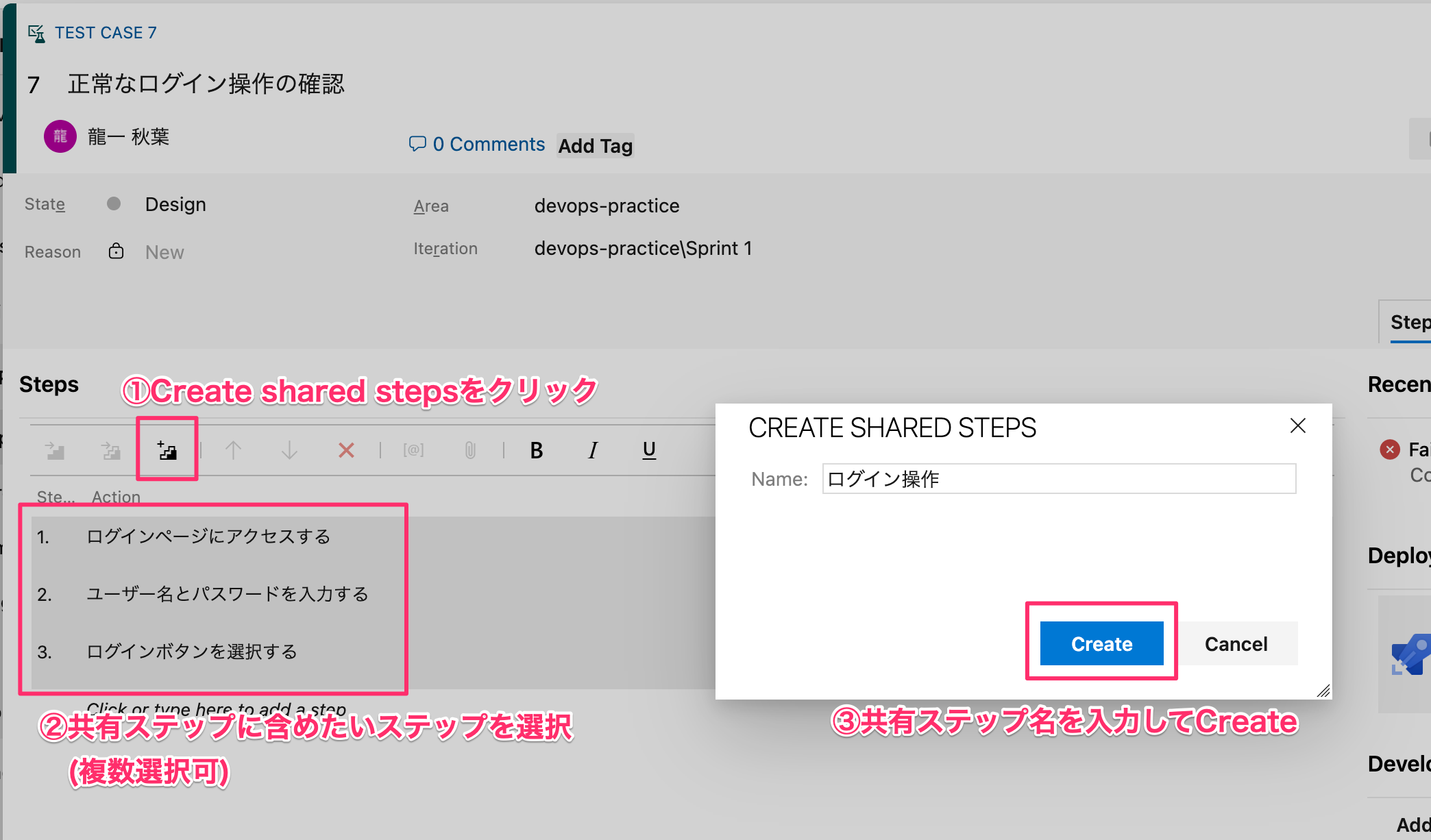Open the Area field devops-practice
The image size is (1431, 840).
607,206
